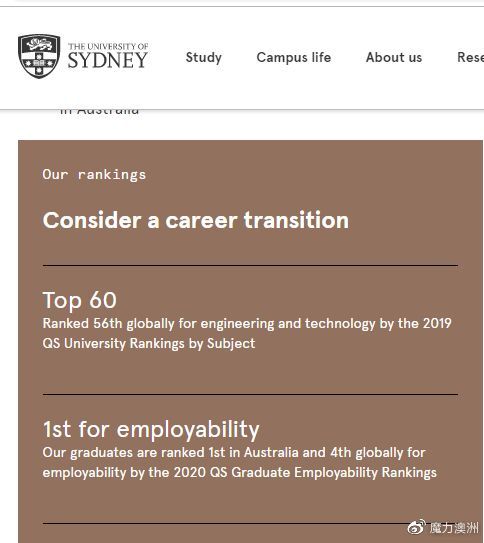Click the small "THE UNIVERSITY OF" logo text

(108, 46)
